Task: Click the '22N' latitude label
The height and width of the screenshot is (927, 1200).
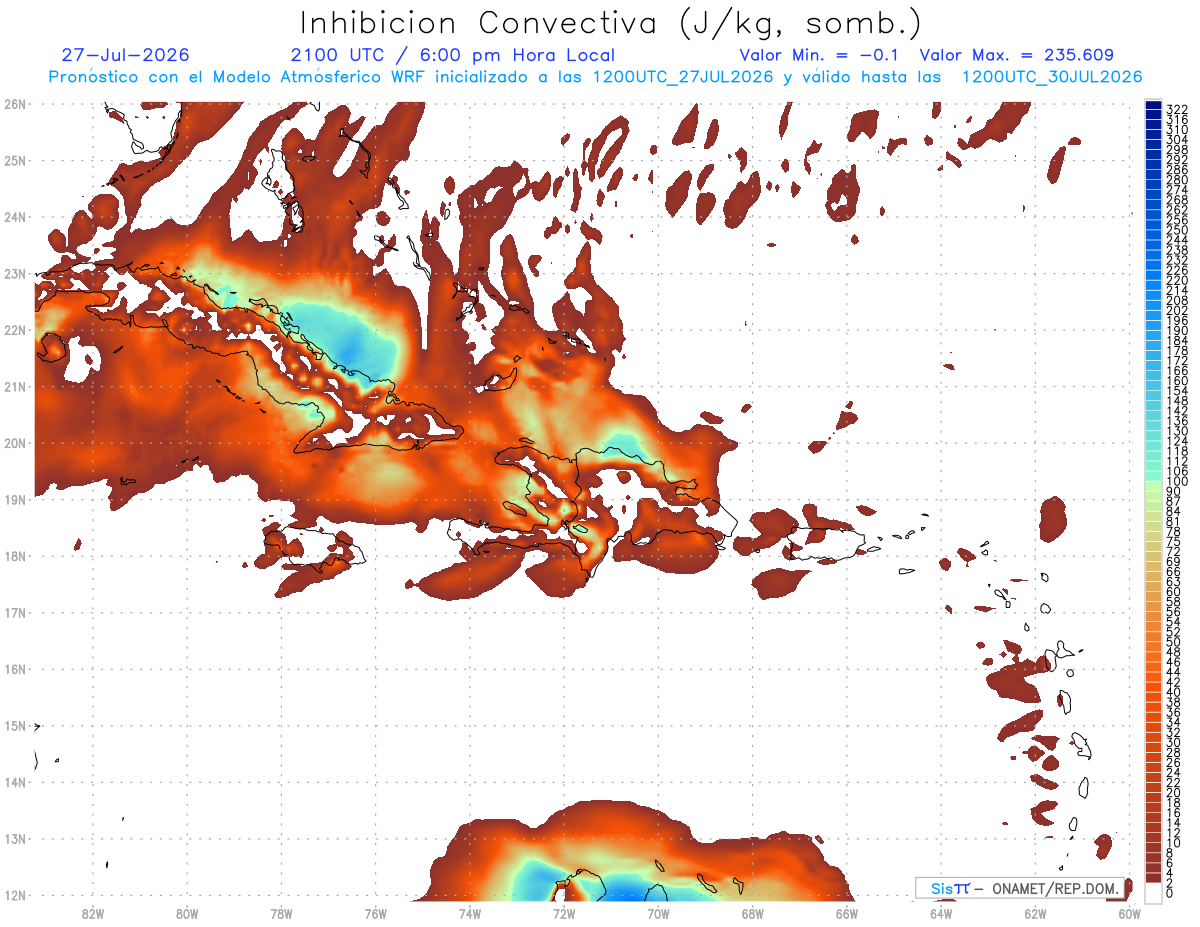Action: point(14,330)
